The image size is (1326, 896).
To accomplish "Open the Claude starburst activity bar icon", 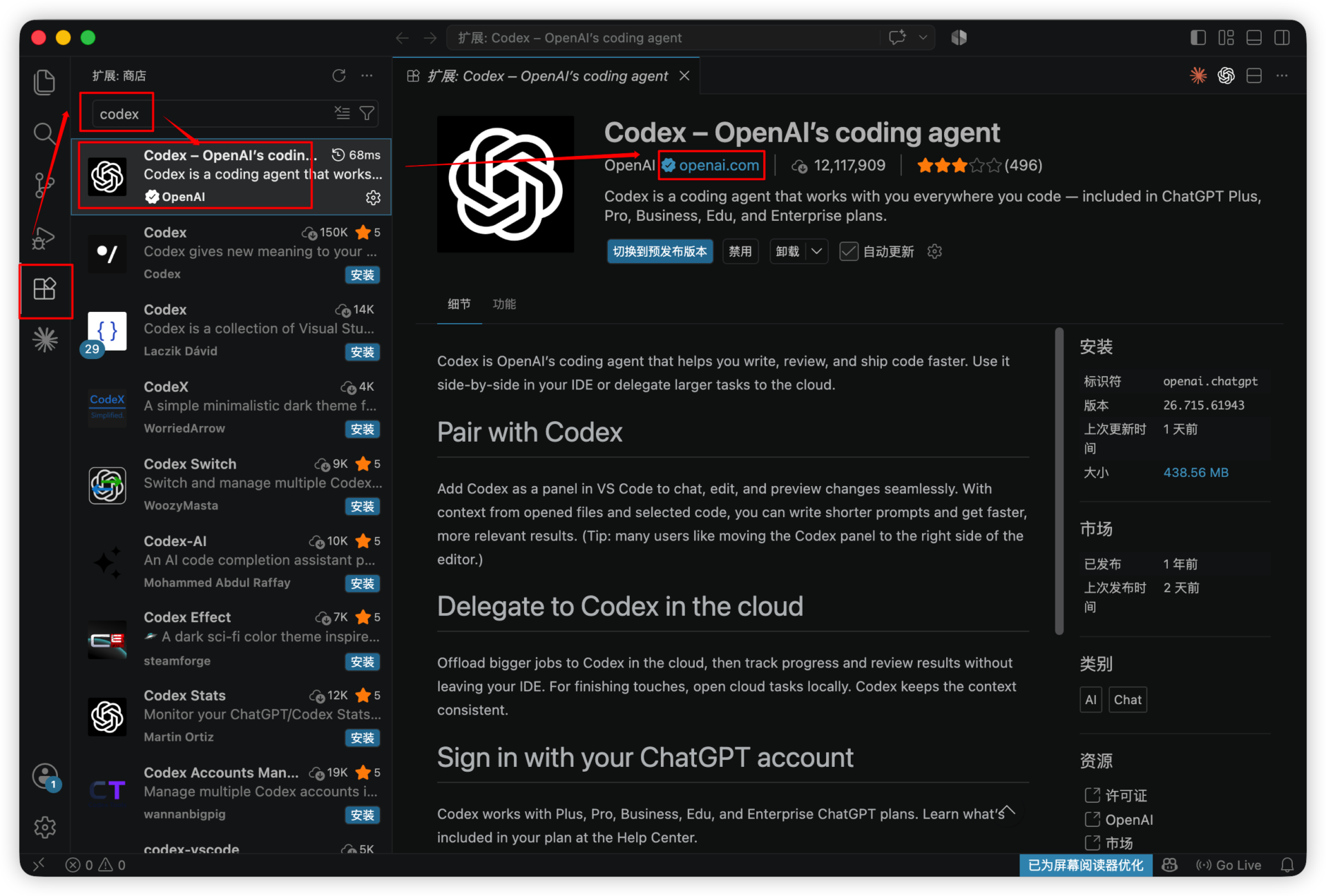I will 45,340.
